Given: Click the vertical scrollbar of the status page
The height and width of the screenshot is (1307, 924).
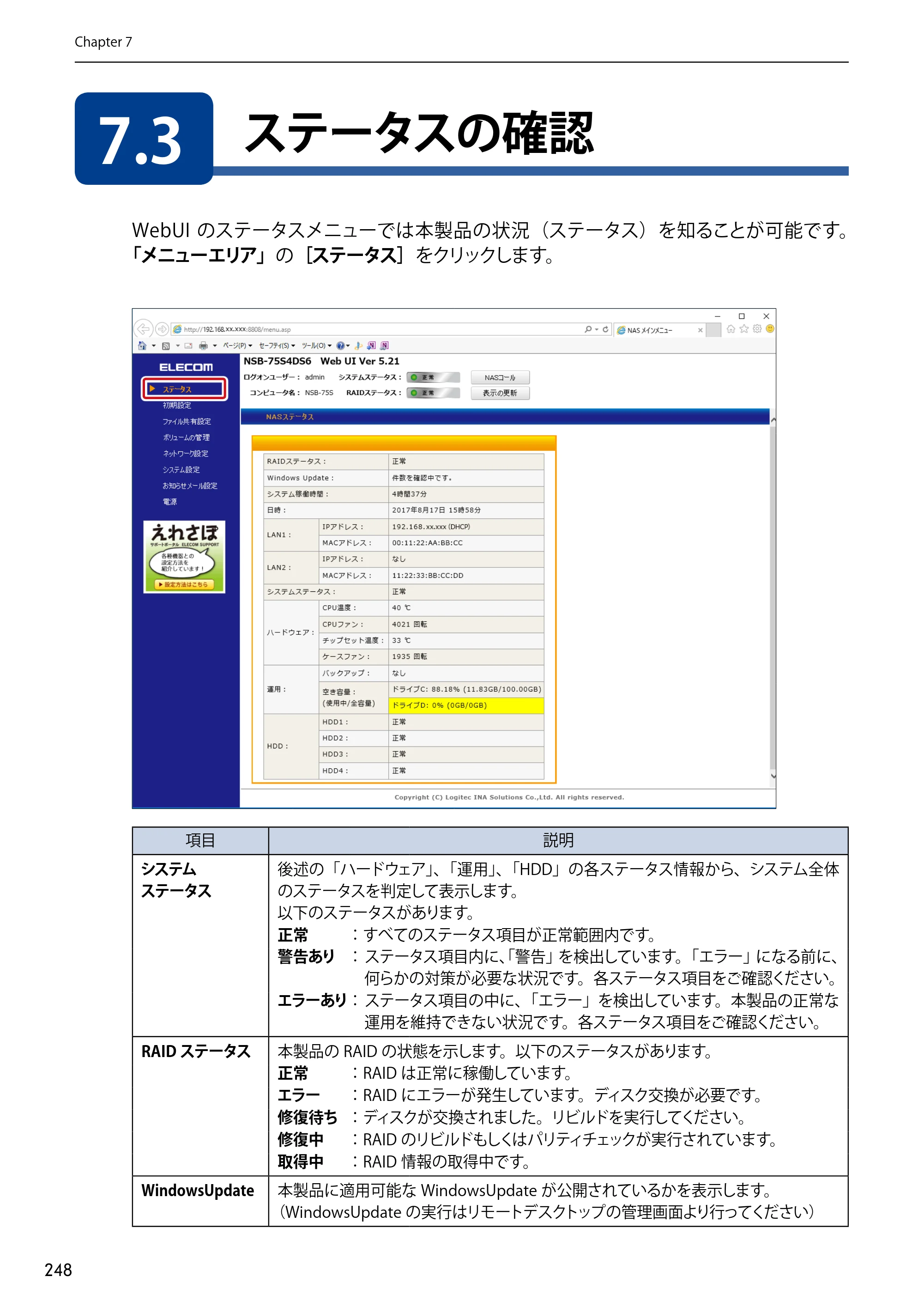Looking at the screenshot, I should coord(773,598).
